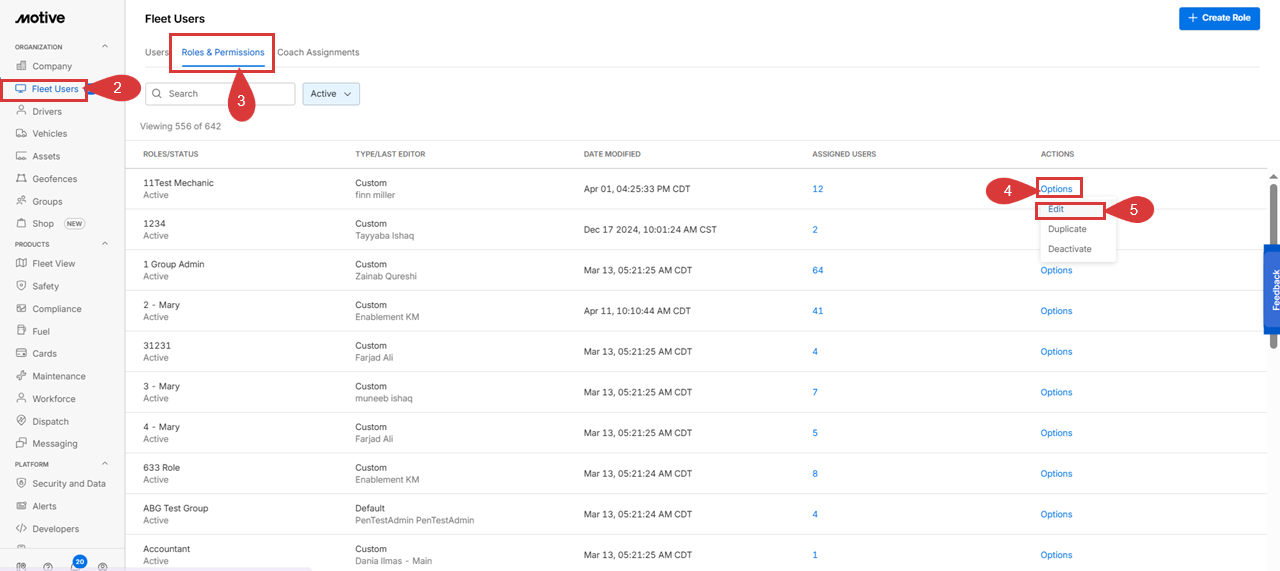This screenshot has width=1280, height=571.
Task: Click the Vehicles truck icon in sidebar
Action: (21, 133)
